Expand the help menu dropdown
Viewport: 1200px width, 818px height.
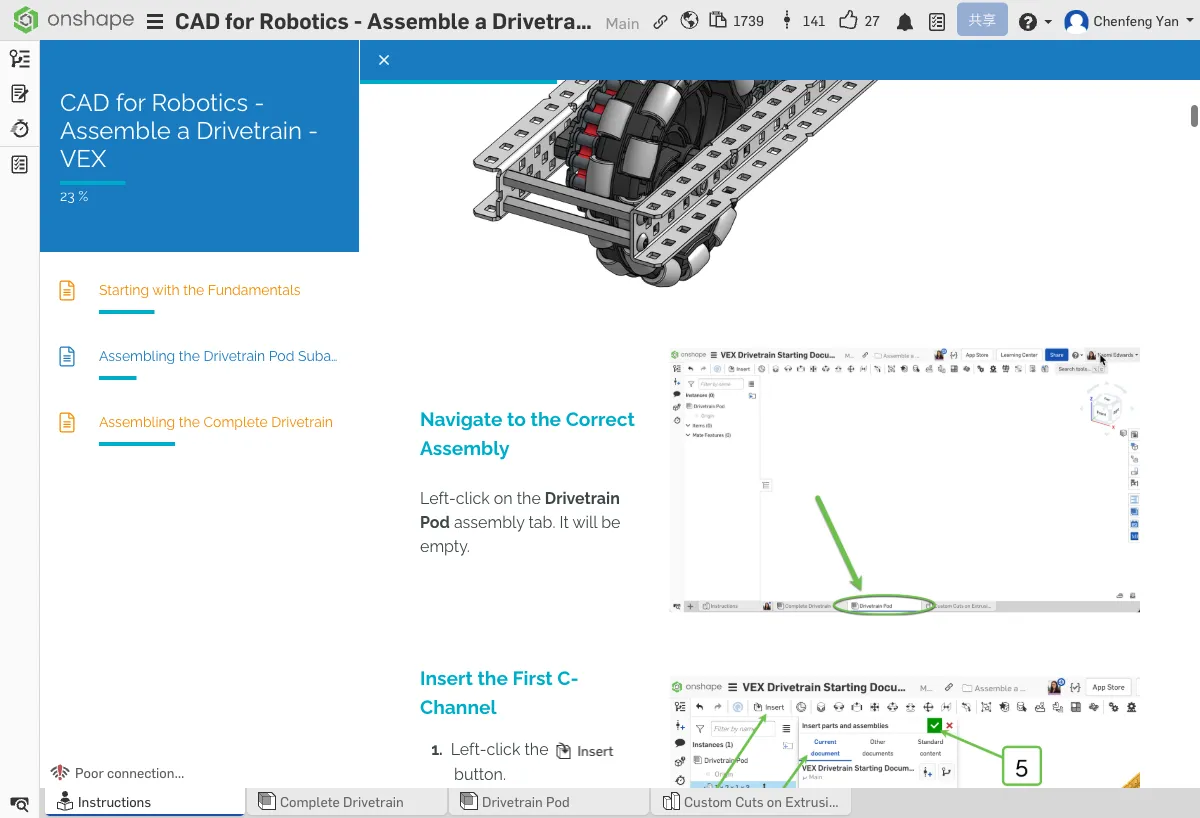[1034, 21]
